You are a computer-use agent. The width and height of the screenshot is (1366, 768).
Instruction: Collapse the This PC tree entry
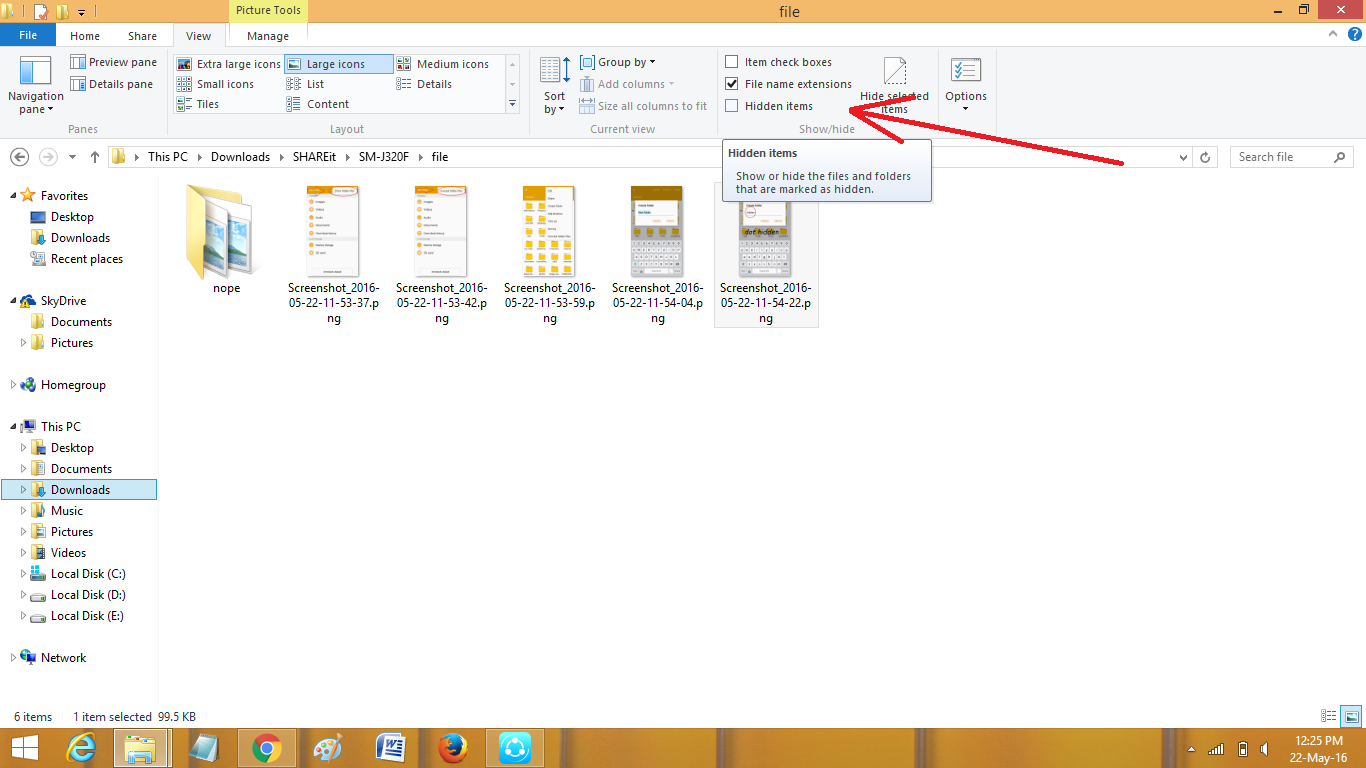tap(11, 426)
